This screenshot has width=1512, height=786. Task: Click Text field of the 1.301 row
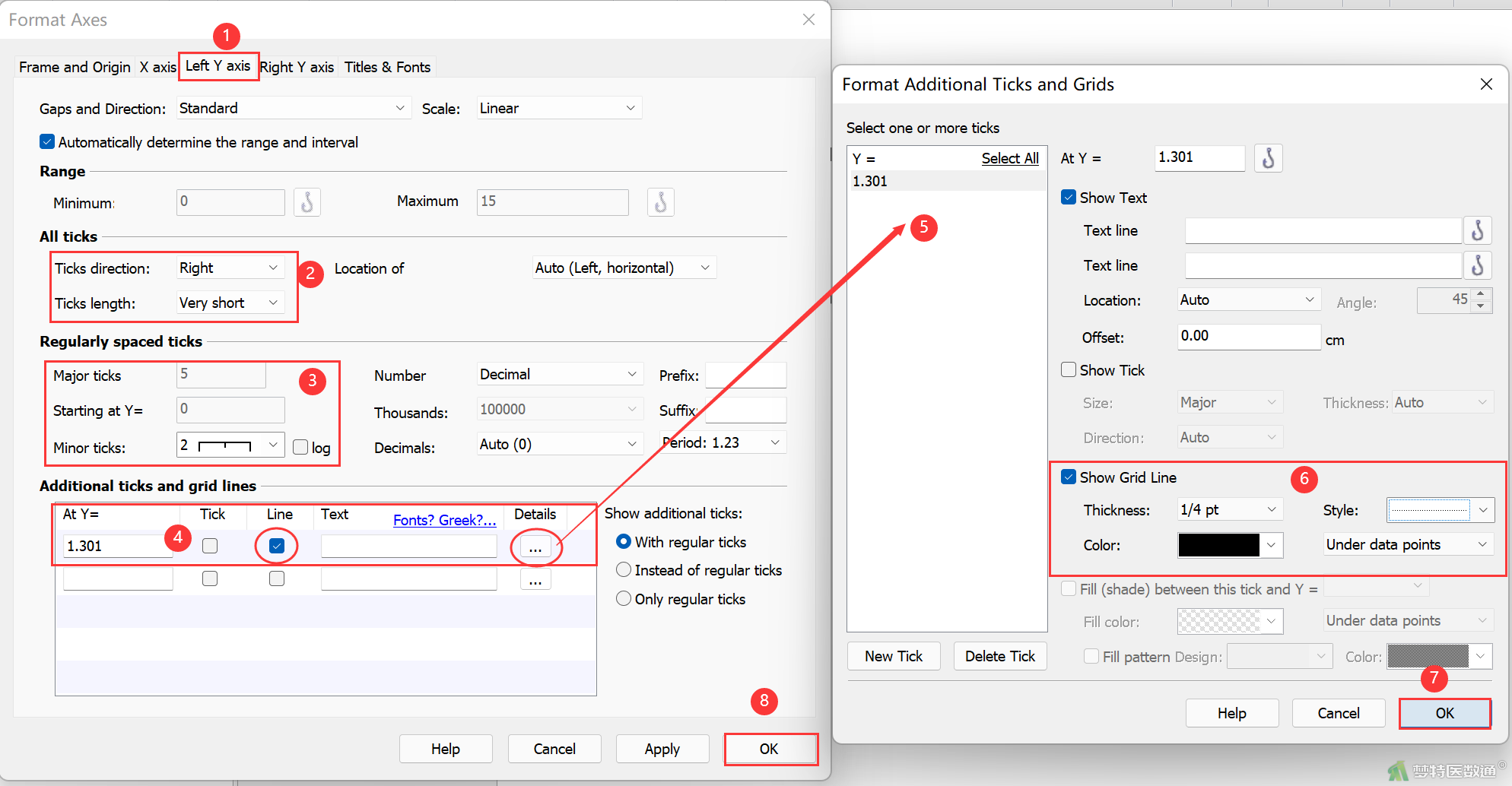pyautogui.click(x=409, y=546)
